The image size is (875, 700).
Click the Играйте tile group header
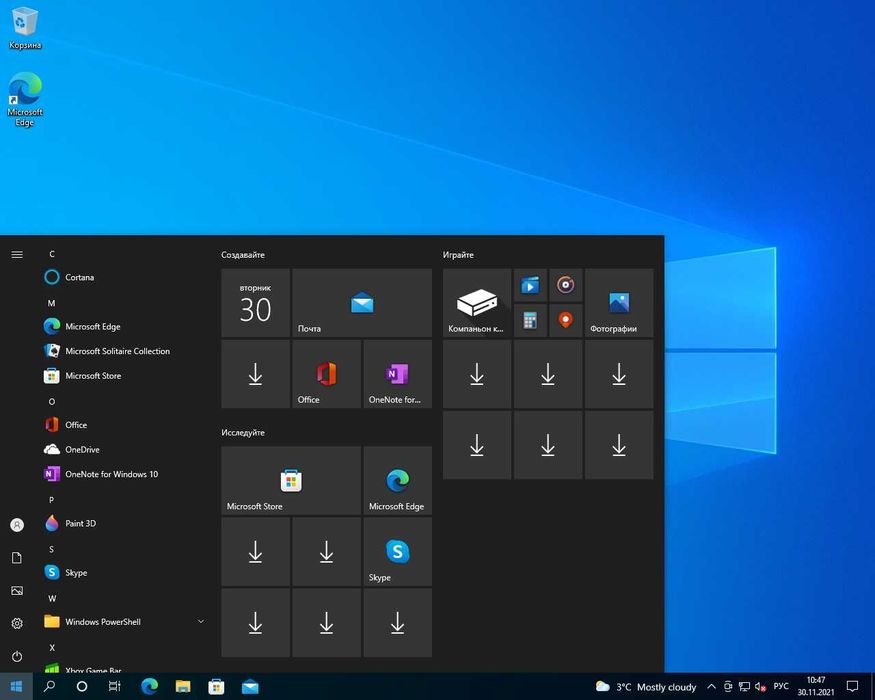pyautogui.click(x=458, y=255)
